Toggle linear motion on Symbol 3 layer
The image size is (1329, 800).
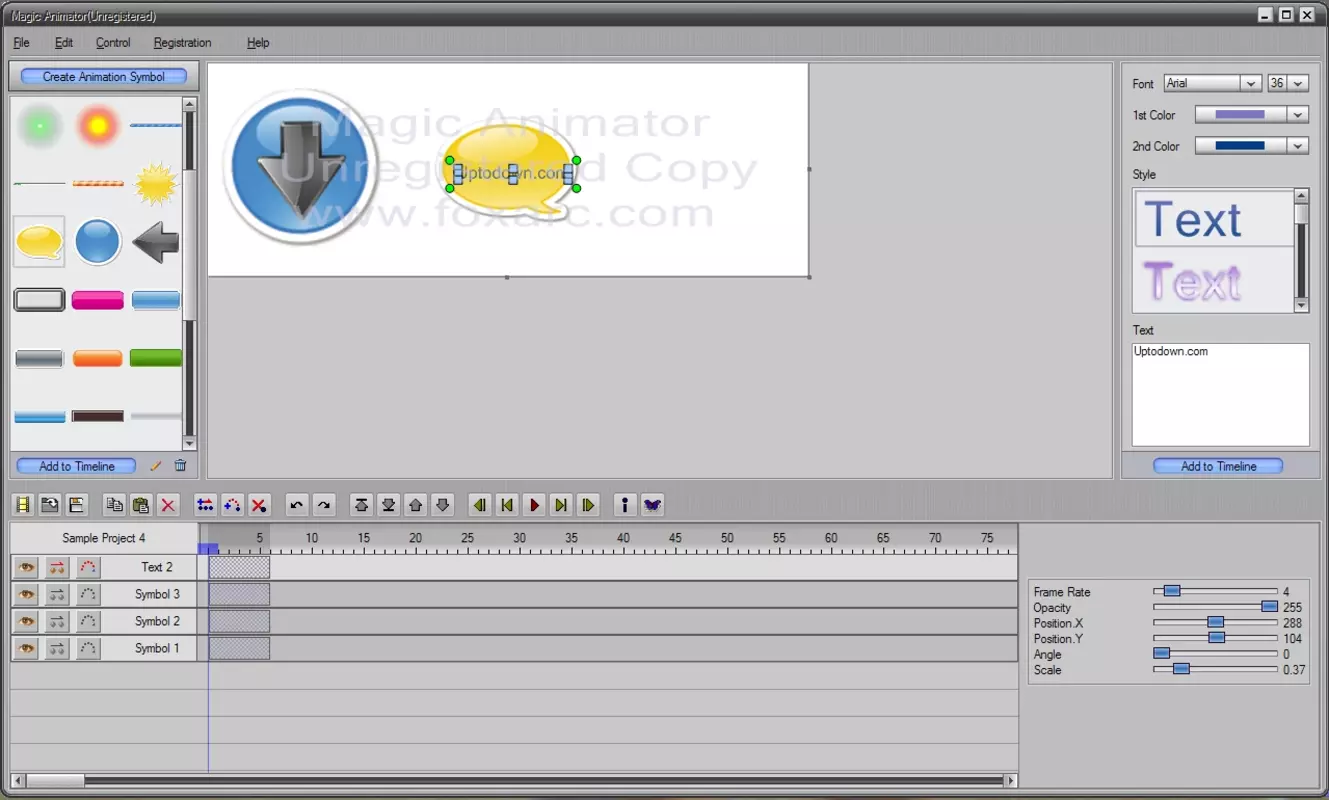click(57, 594)
